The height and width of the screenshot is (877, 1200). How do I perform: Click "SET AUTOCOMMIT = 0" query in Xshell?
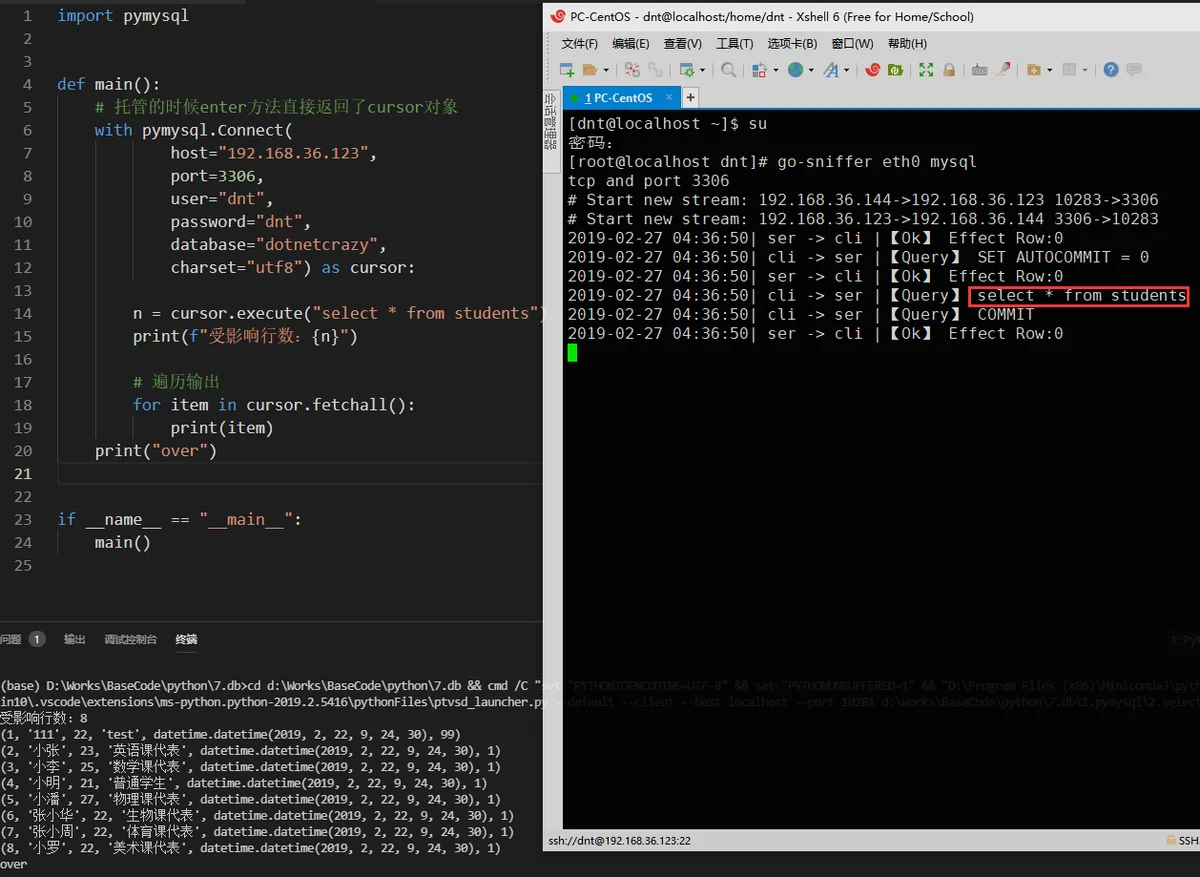[1063, 257]
